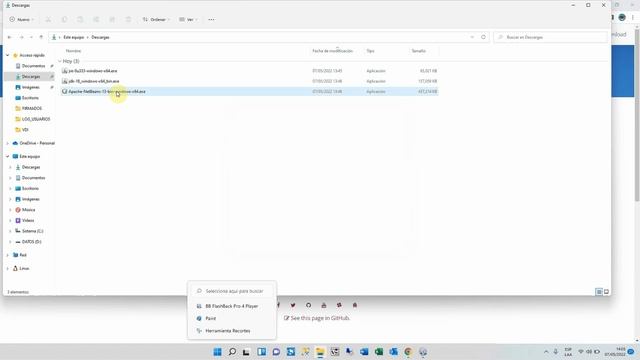Click the Nombre column header
The width and height of the screenshot is (640, 360).
pyautogui.click(x=73, y=51)
